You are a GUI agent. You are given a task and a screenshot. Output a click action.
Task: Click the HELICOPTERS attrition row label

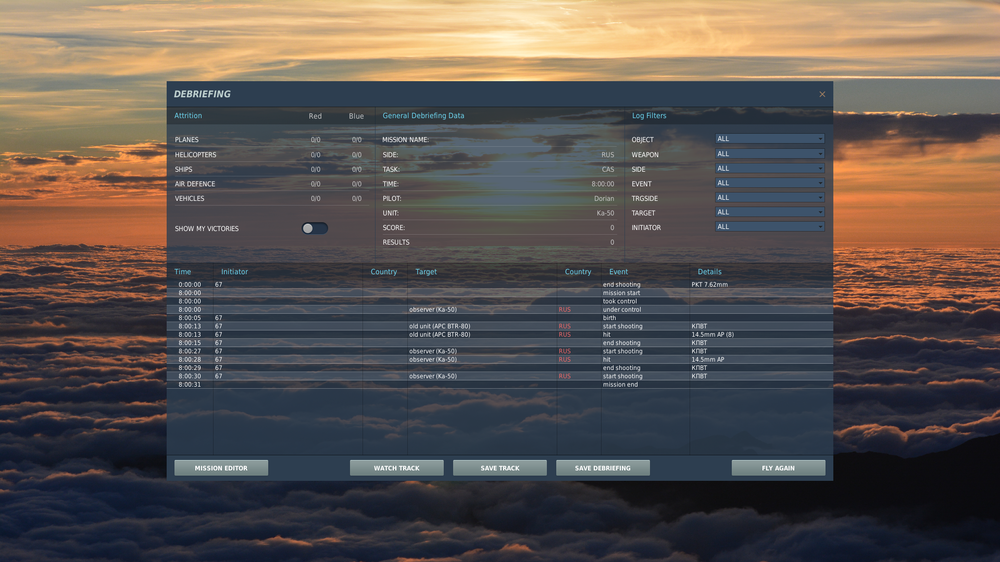pos(195,154)
